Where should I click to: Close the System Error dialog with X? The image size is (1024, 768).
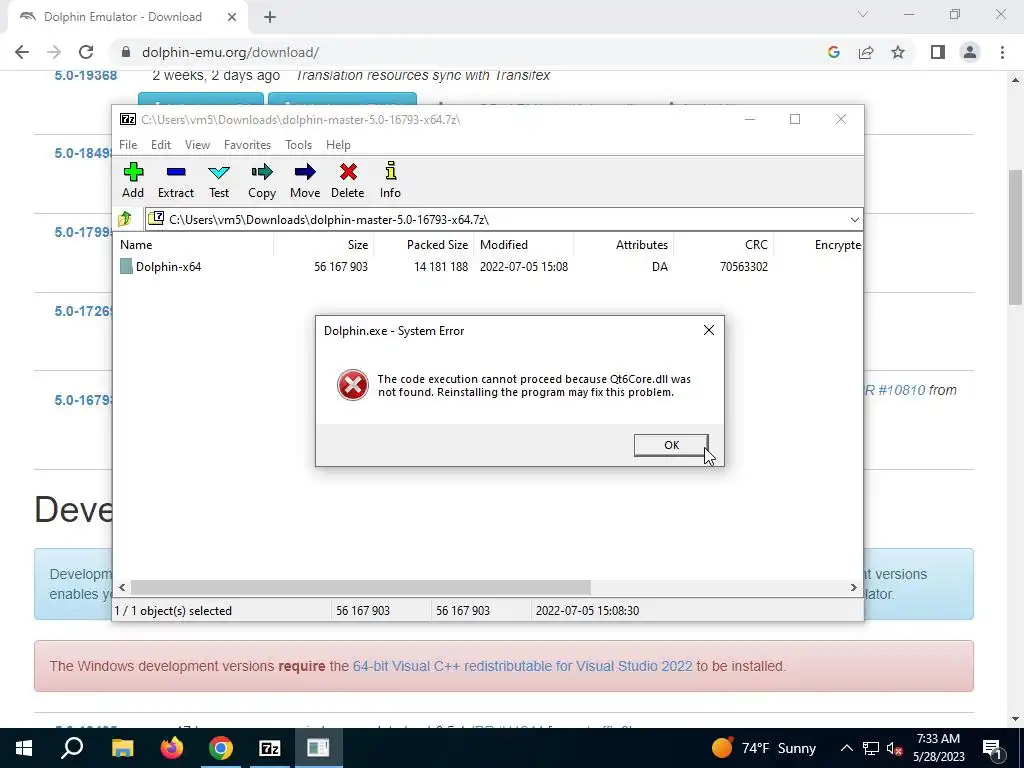click(x=709, y=330)
